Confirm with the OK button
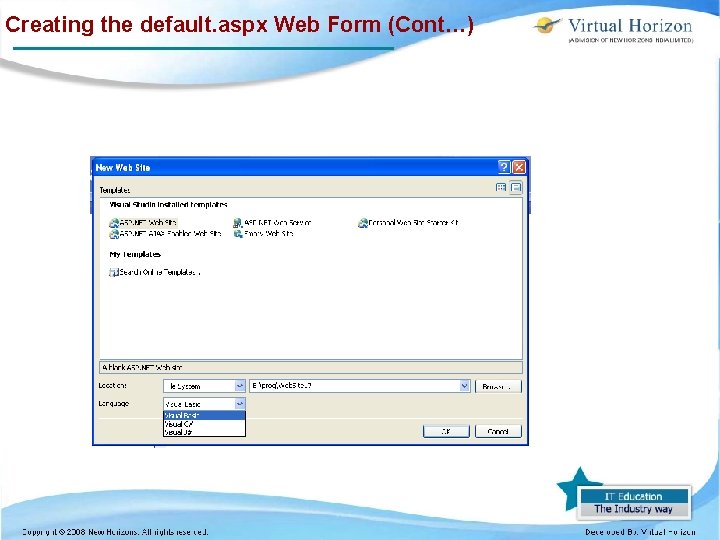The height and width of the screenshot is (540, 720). pyautogui.click(x=446, y=431)
